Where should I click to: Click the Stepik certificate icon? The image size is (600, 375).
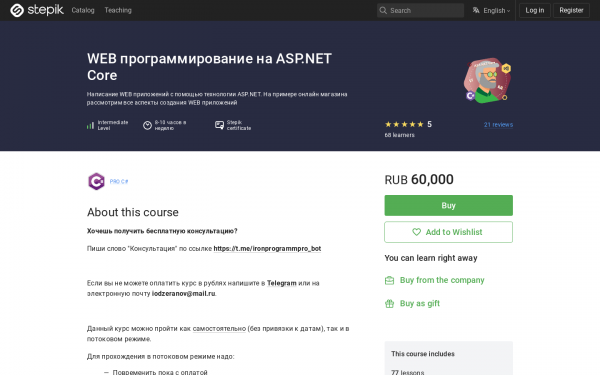pyautogui.click(x=219, y=125)
